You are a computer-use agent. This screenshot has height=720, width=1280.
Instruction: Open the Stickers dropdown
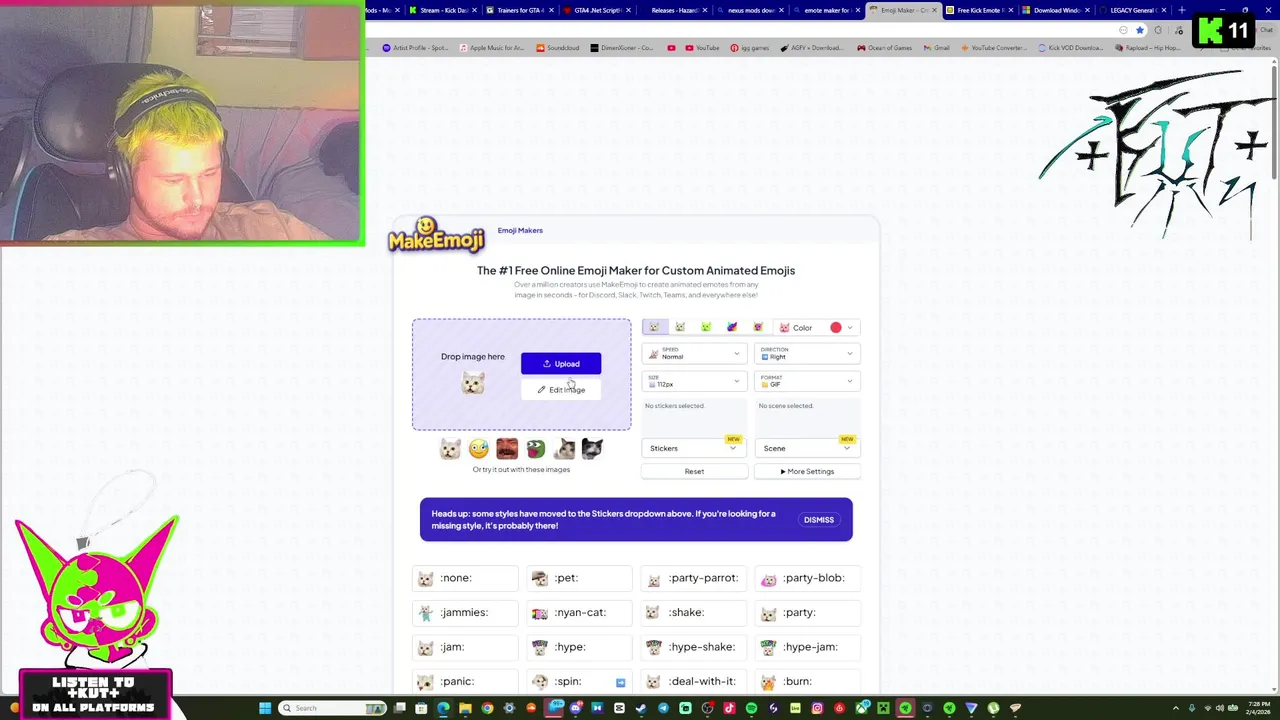click(x=694, y=448)
